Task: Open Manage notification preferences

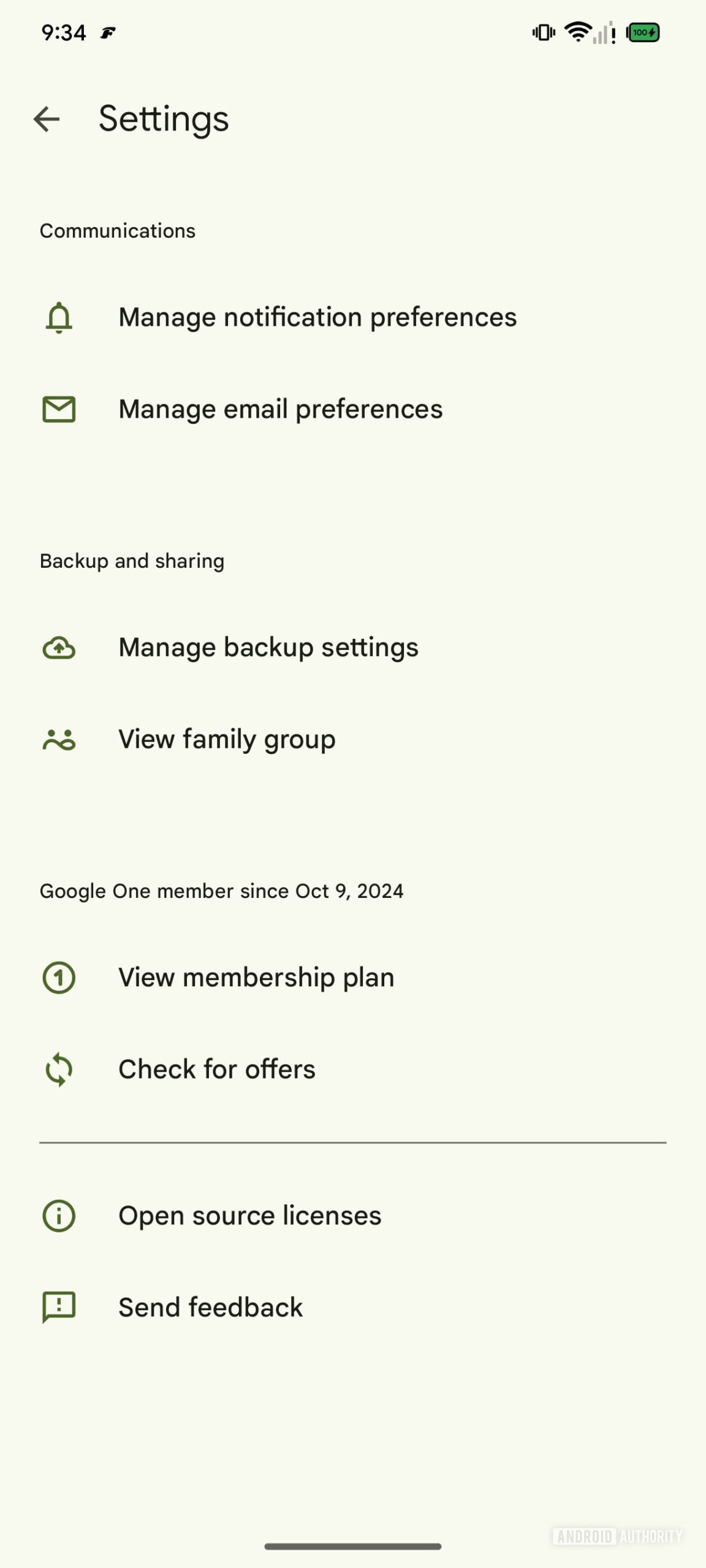Action: (317, 317)
